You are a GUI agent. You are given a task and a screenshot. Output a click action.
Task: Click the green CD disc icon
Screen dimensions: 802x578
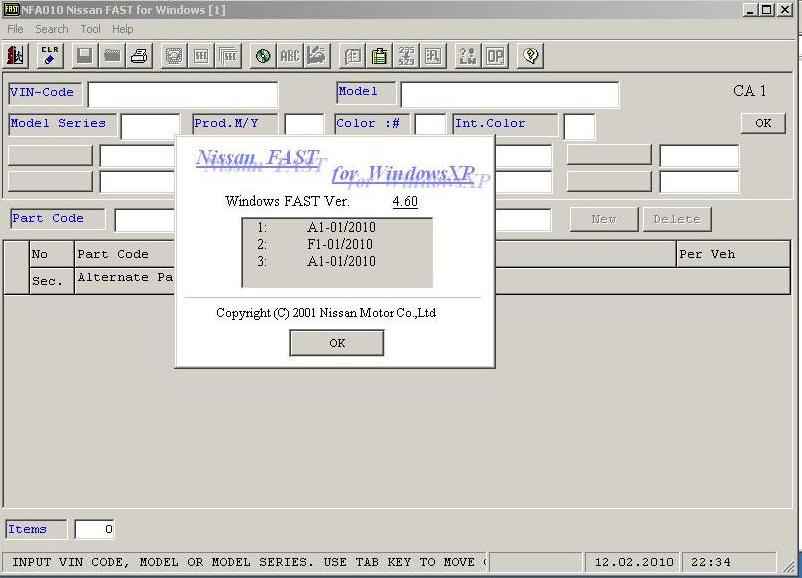click(x=263, y=55)
